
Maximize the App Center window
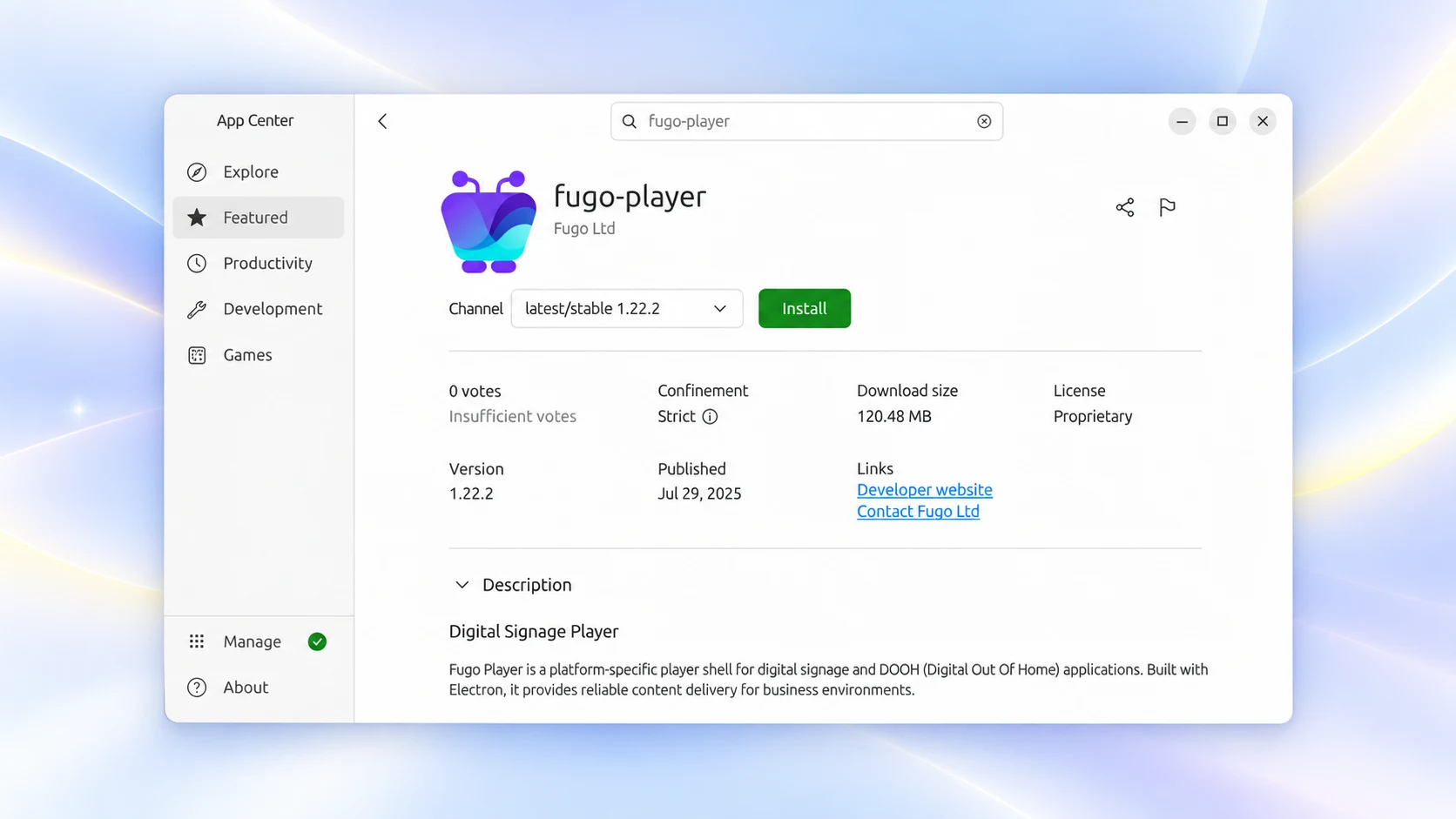click(x=1223, y=121)
